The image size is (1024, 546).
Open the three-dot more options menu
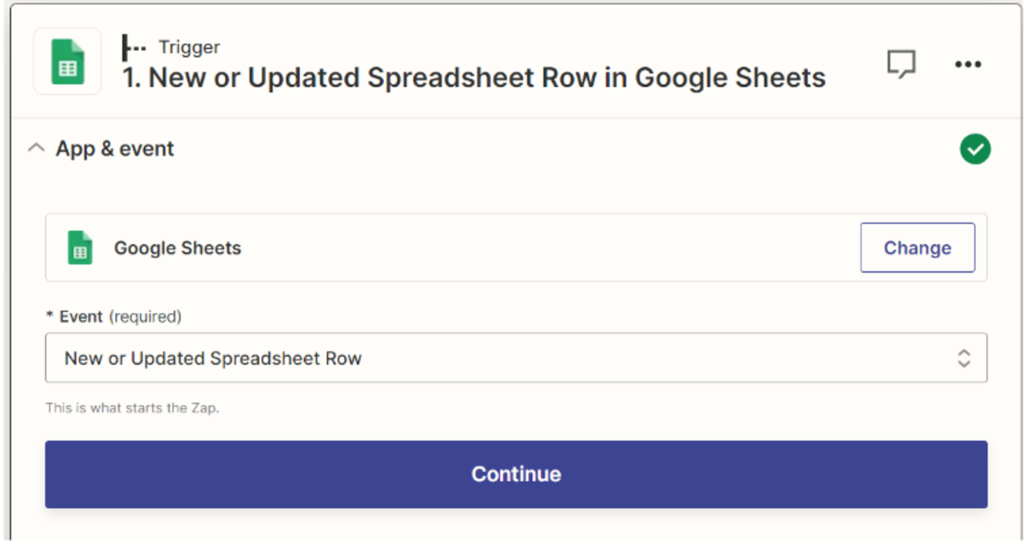967,65
